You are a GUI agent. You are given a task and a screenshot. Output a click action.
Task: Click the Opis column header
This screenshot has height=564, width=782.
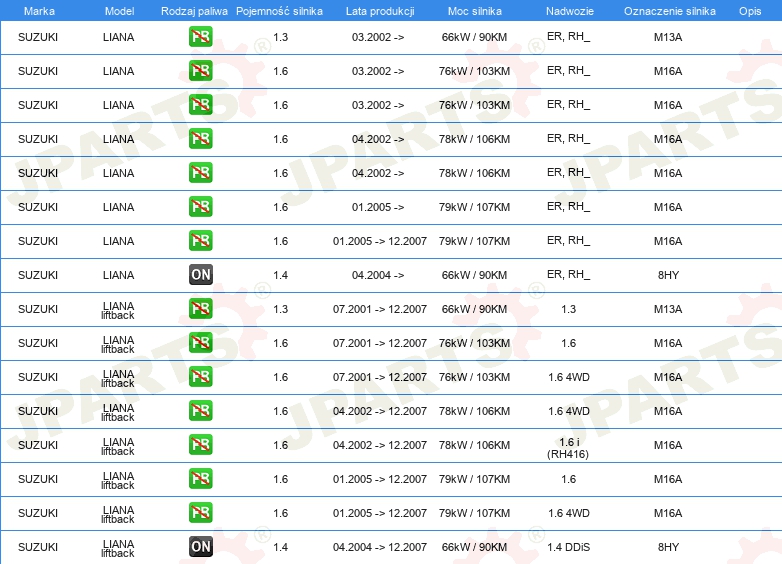[750, 11]
